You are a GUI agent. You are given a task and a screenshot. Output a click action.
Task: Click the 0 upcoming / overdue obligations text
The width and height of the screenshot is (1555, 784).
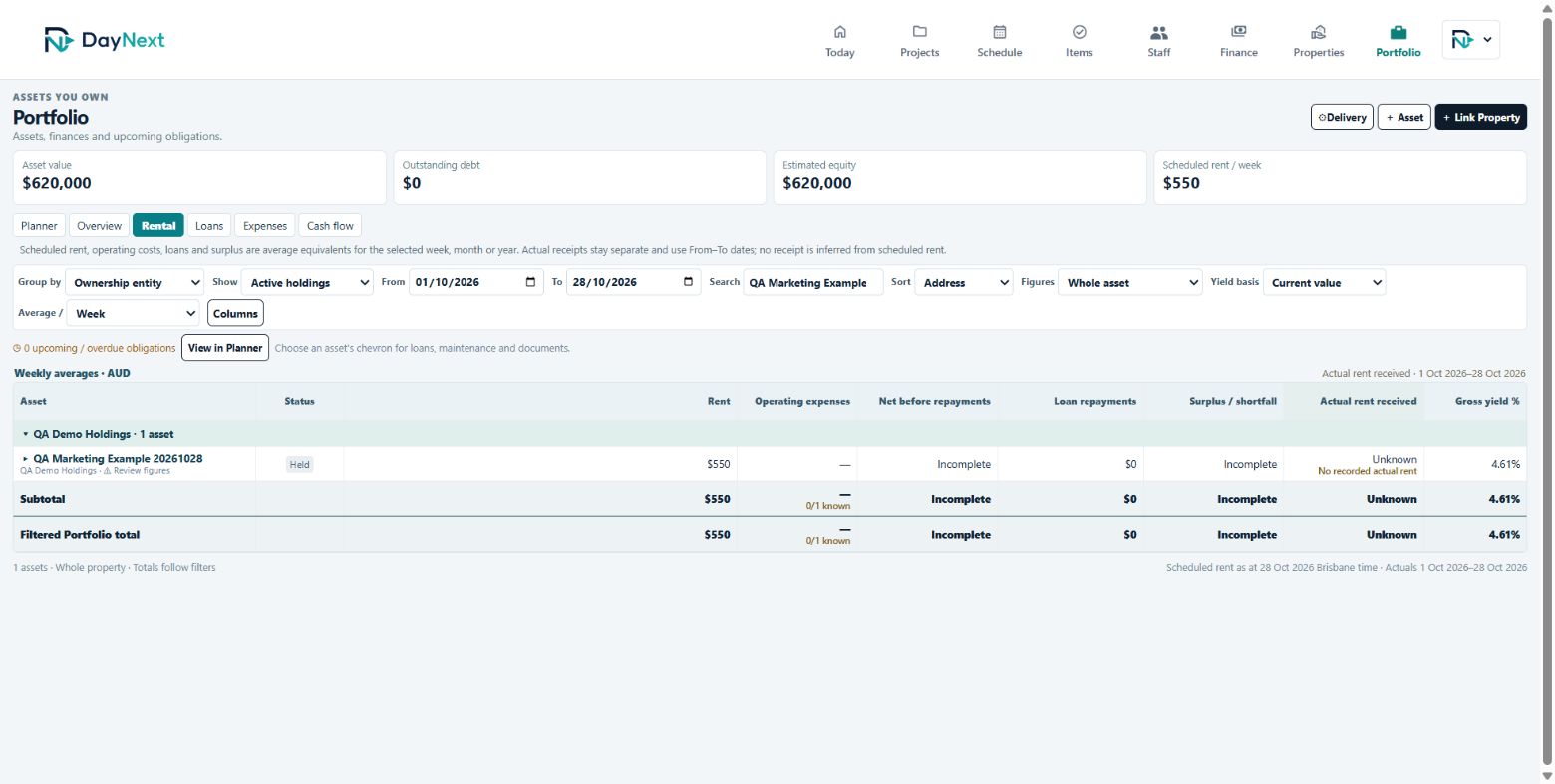pyautogui.click(x=95, y=348)
